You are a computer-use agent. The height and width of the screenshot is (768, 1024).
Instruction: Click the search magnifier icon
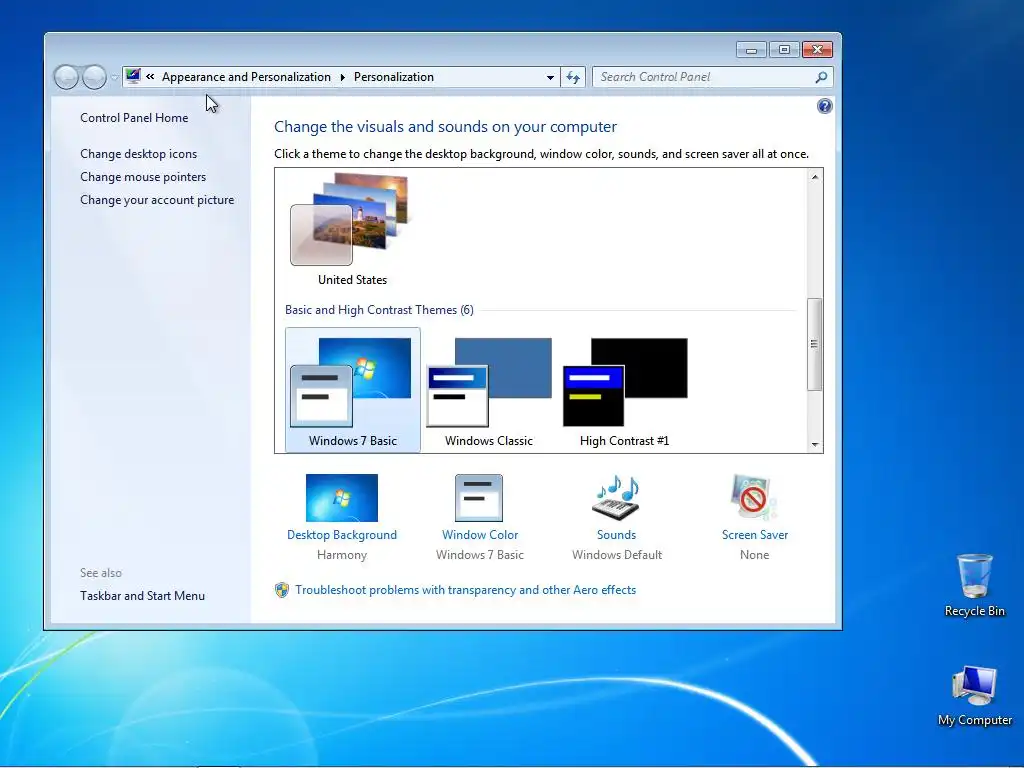[821, 77]
